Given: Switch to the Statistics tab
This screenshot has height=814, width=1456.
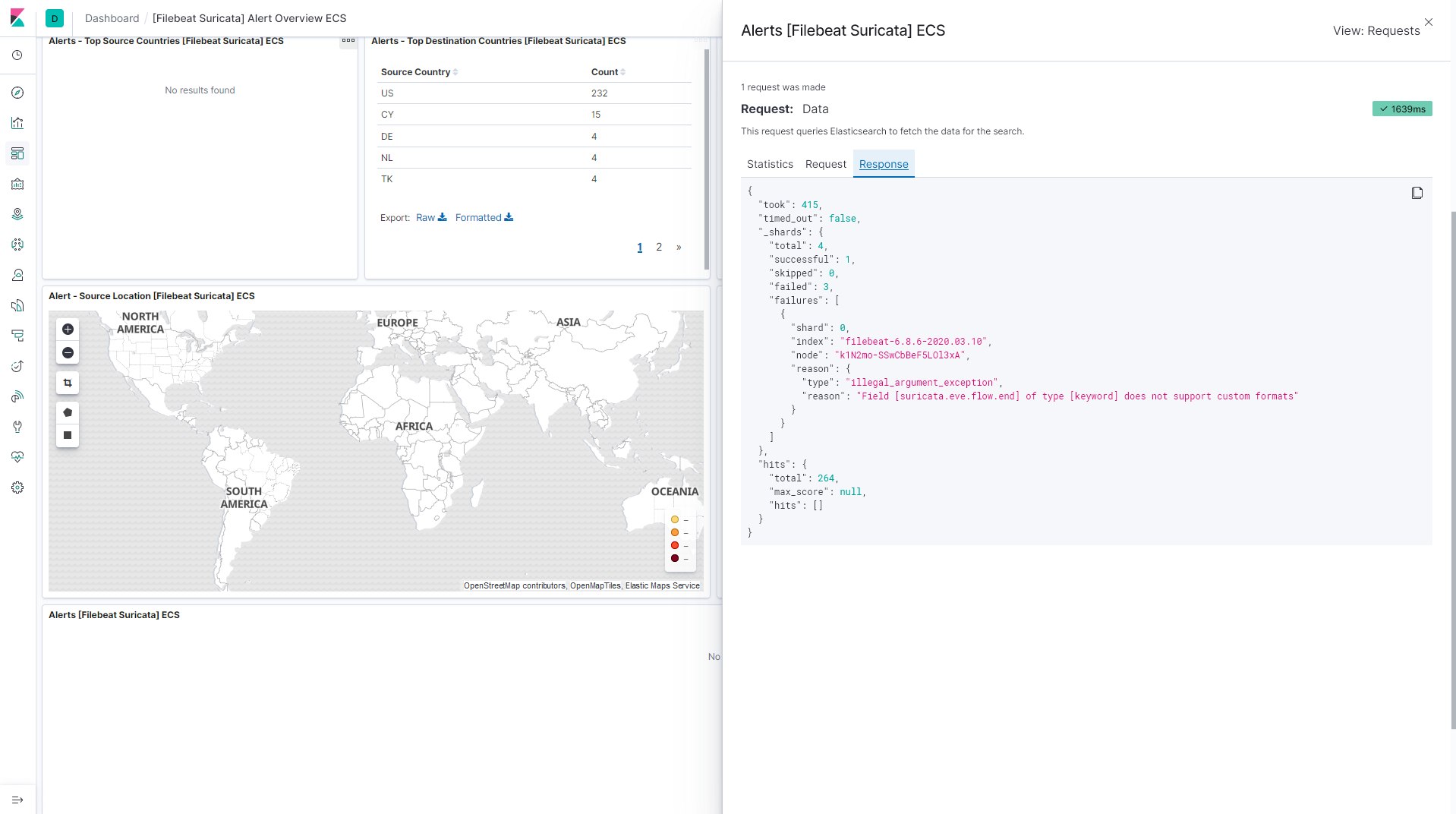Looking at the screenshot, I should [x=770, y=164].
